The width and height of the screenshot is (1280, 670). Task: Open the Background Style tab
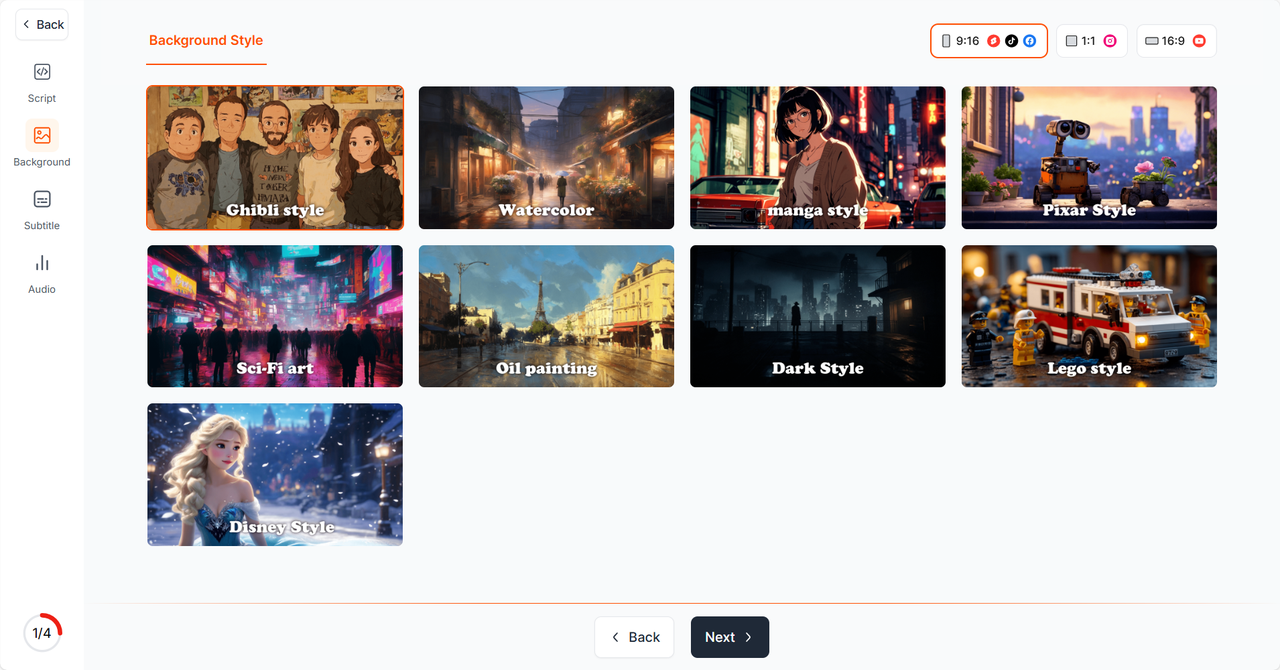206,41
